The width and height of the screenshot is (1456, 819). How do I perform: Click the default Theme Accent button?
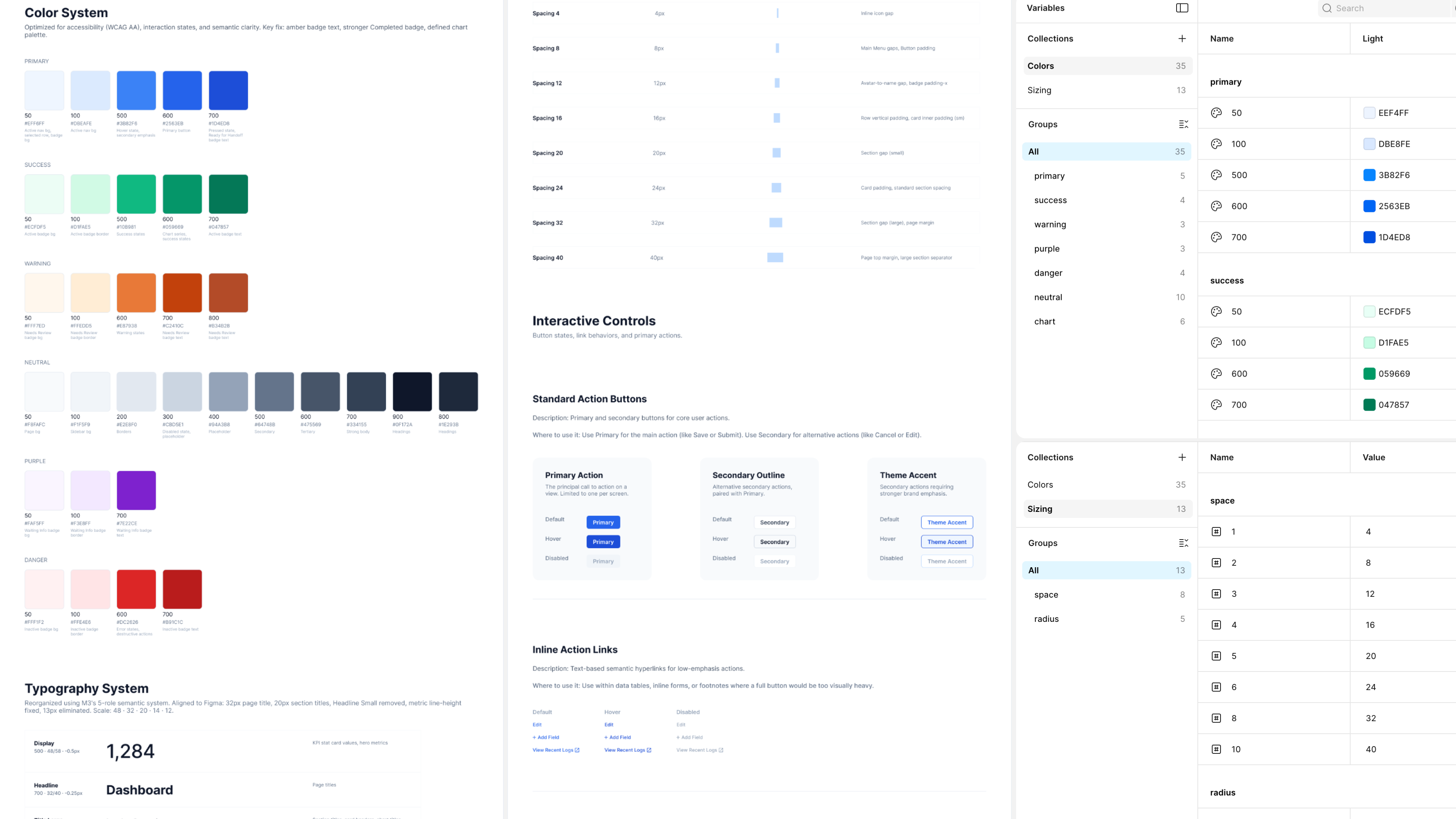pyautogui.click(x=947, y=522)
